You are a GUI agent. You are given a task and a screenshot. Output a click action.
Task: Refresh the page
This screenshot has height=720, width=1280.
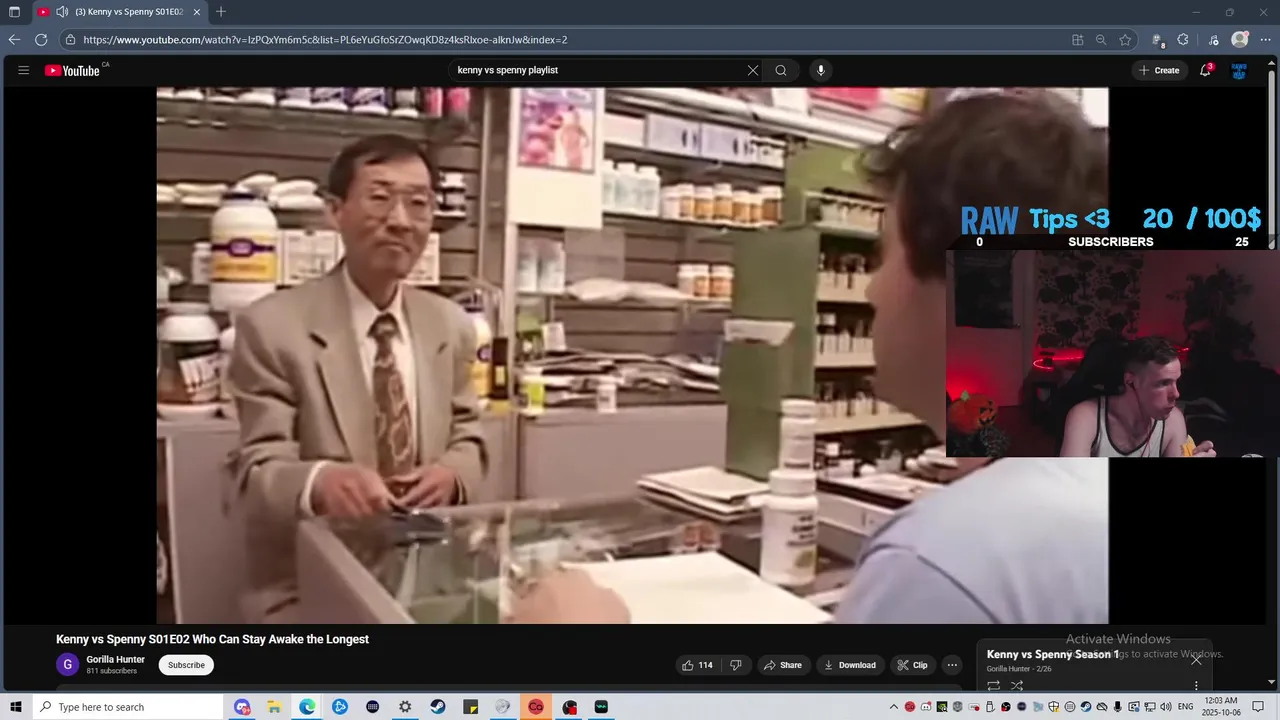click(41, 40)
